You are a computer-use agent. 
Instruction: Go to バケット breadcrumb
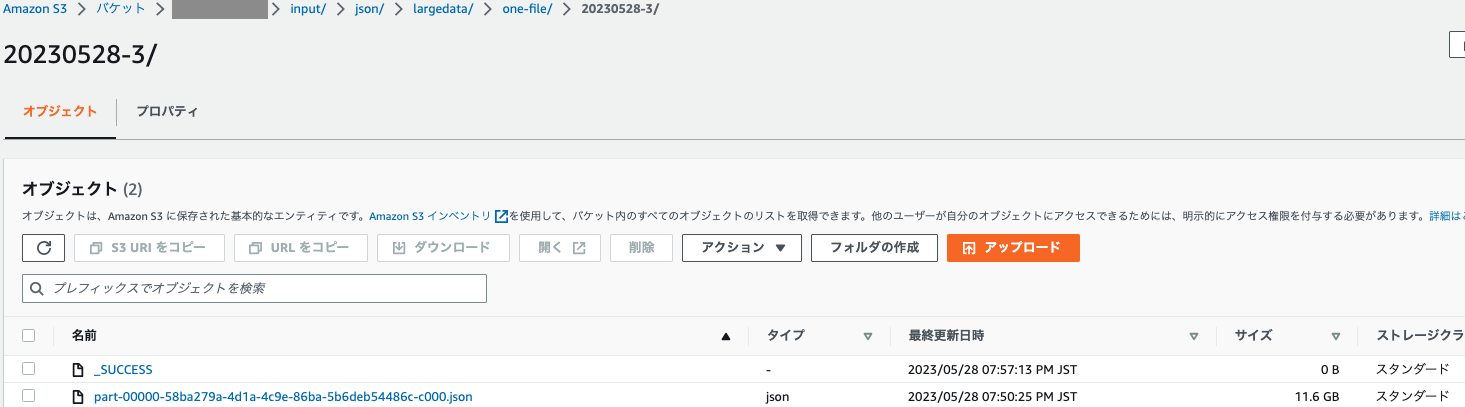120,9
